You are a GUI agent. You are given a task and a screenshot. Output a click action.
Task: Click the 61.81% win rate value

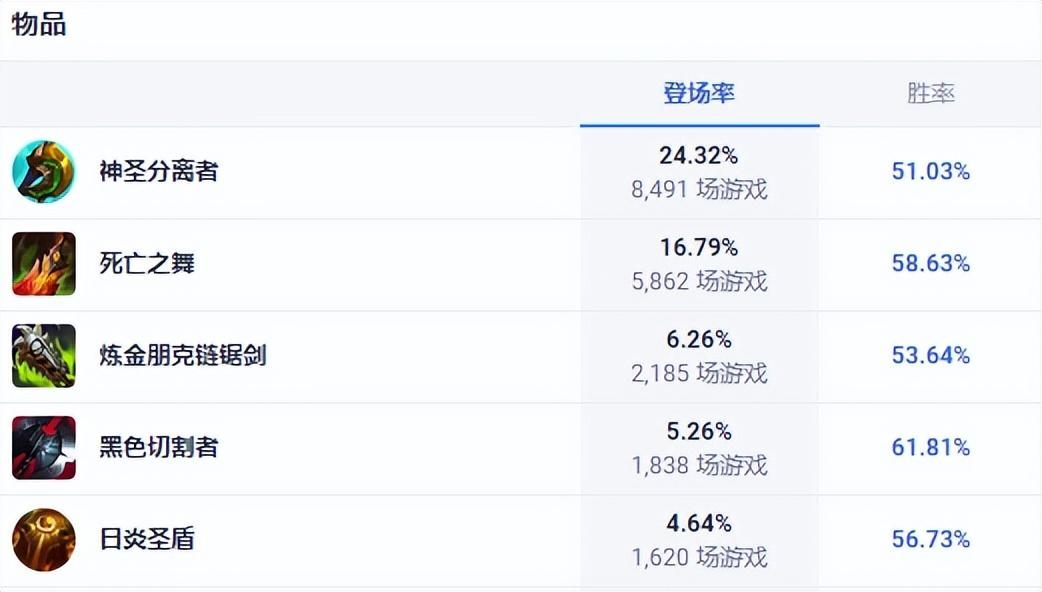tap(930, 448)
